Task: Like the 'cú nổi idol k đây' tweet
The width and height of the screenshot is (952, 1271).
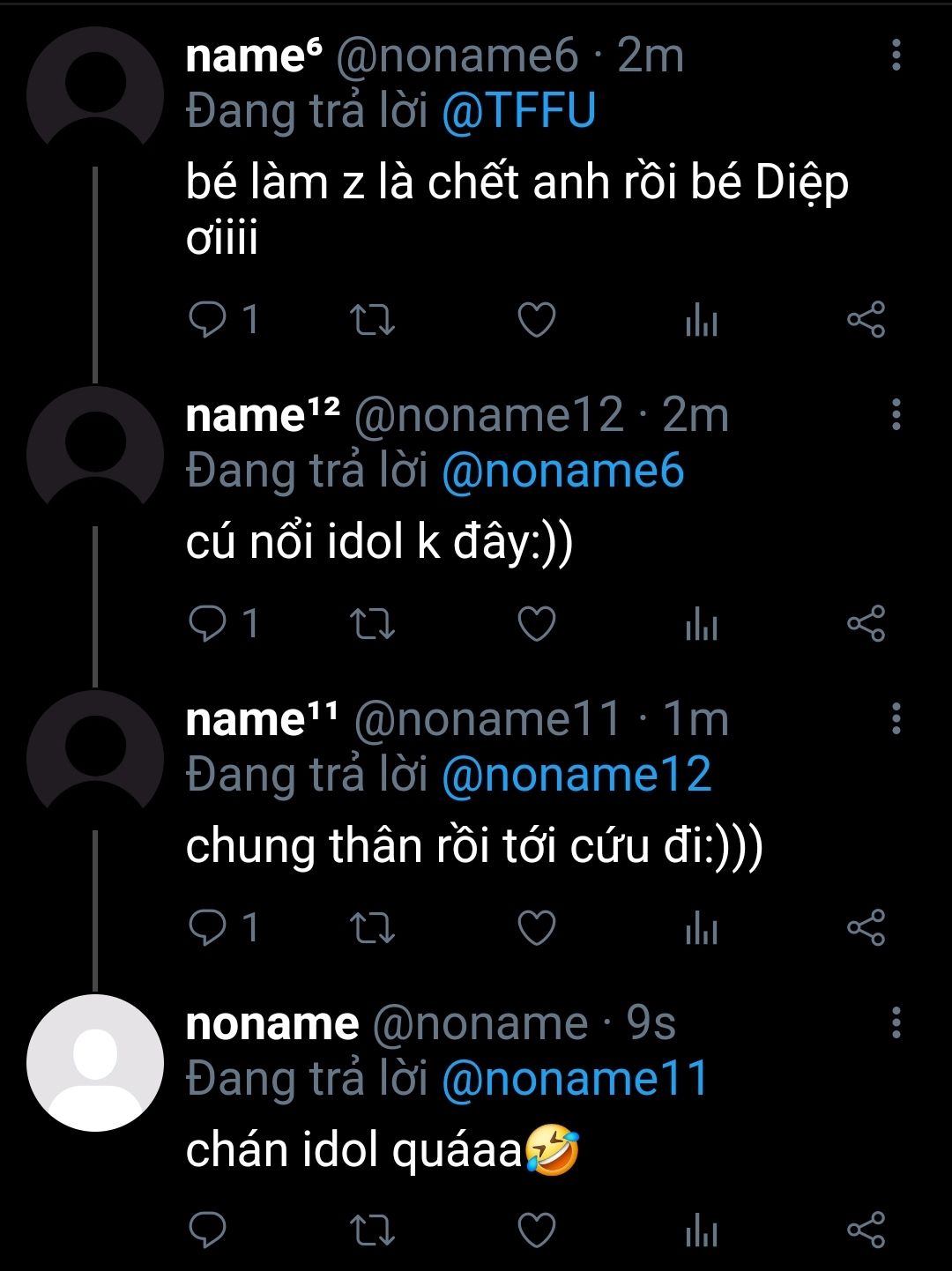Action: click(536, 623)
